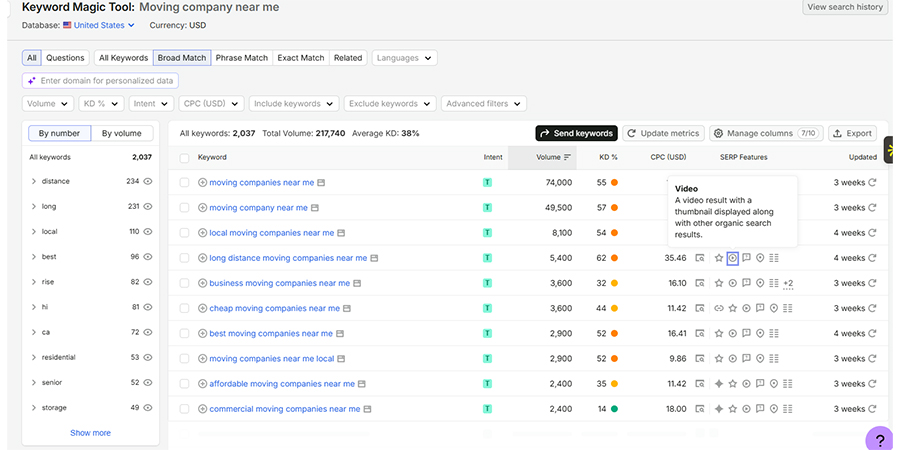
Task: Click the Video SERP feature icon for long distance moving companies
Action: (x=732, y=258)
